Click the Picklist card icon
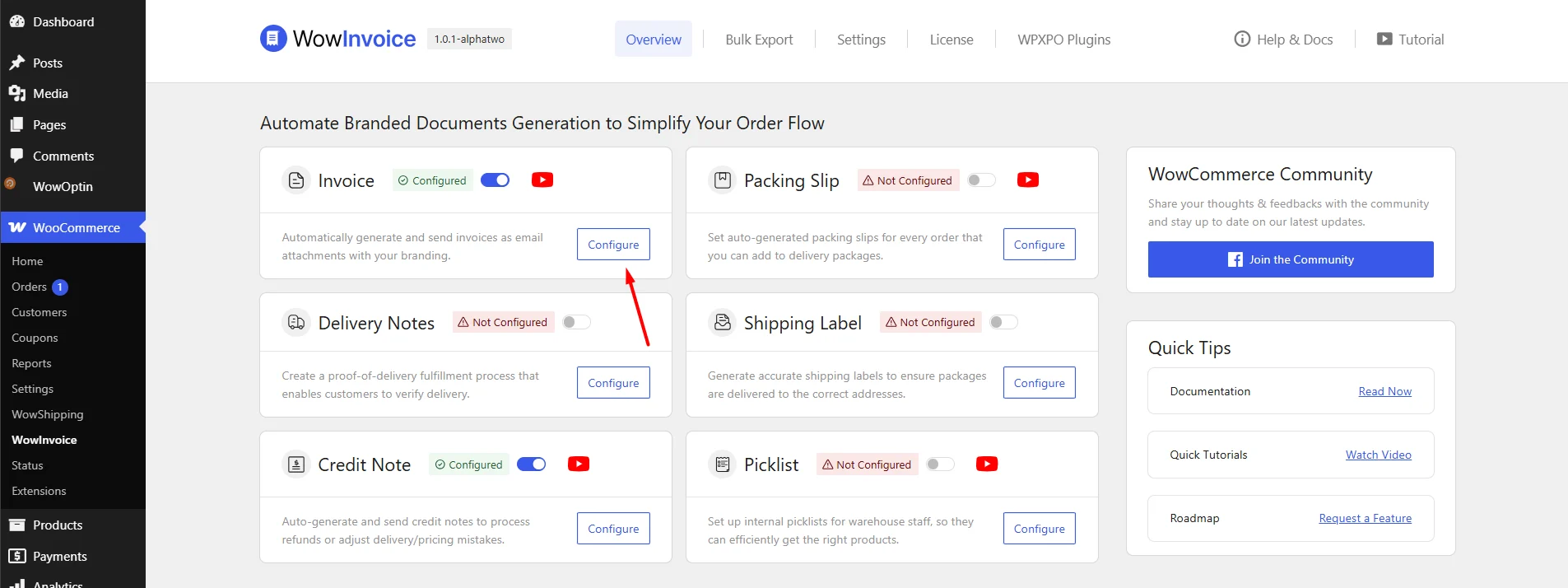 coord(722,464)
